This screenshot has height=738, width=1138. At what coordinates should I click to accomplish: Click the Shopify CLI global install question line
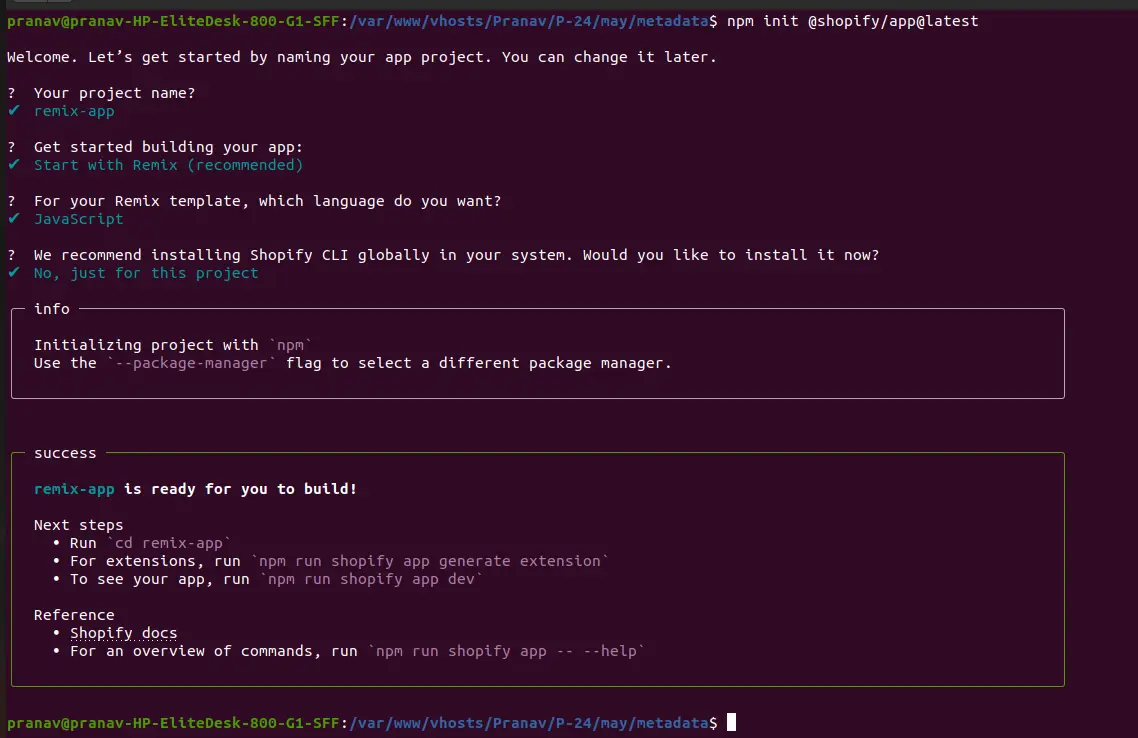pyautogui.click(x=456, y=255)
